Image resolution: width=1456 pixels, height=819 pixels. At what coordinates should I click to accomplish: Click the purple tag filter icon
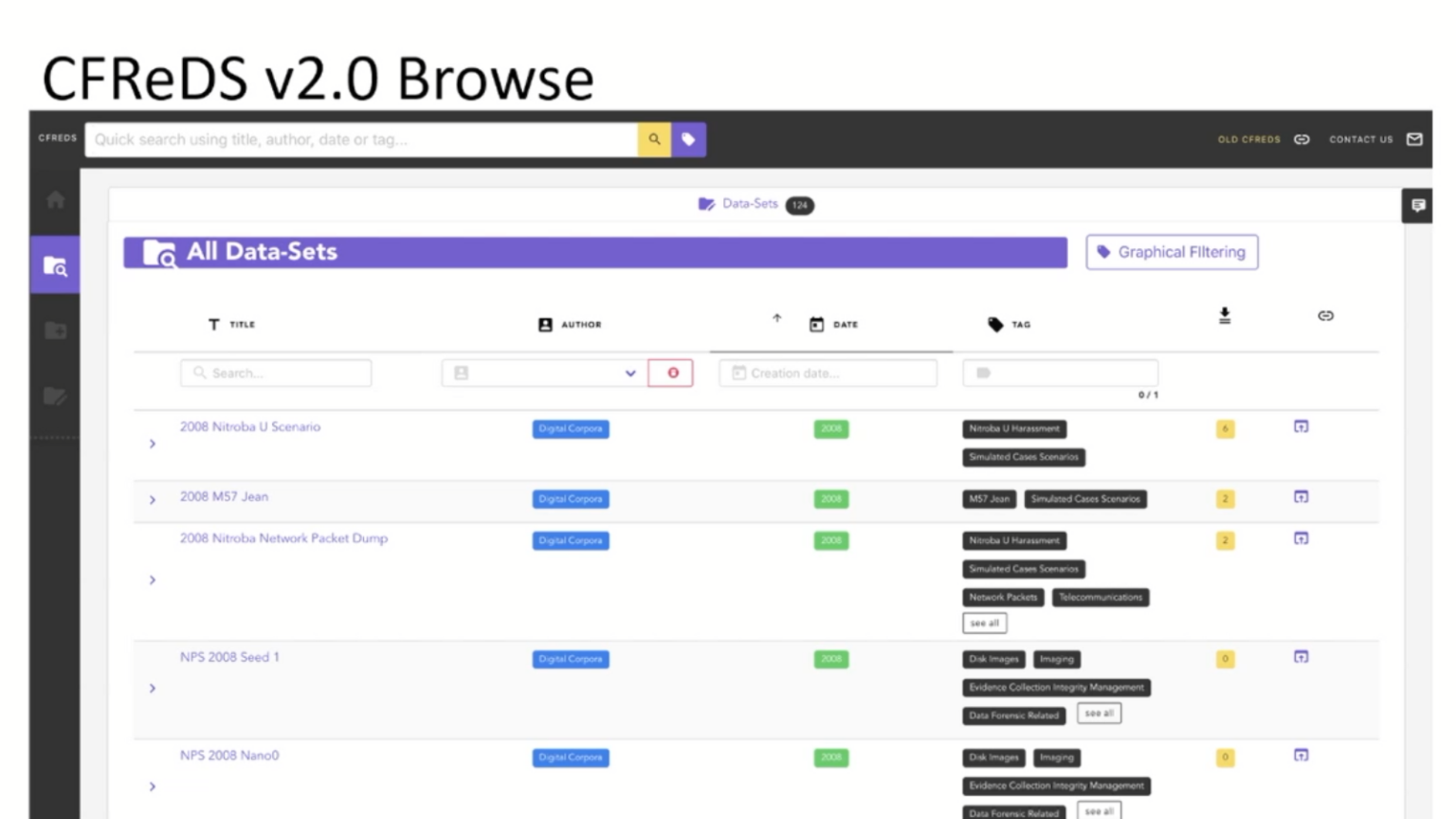click(689, 139)
